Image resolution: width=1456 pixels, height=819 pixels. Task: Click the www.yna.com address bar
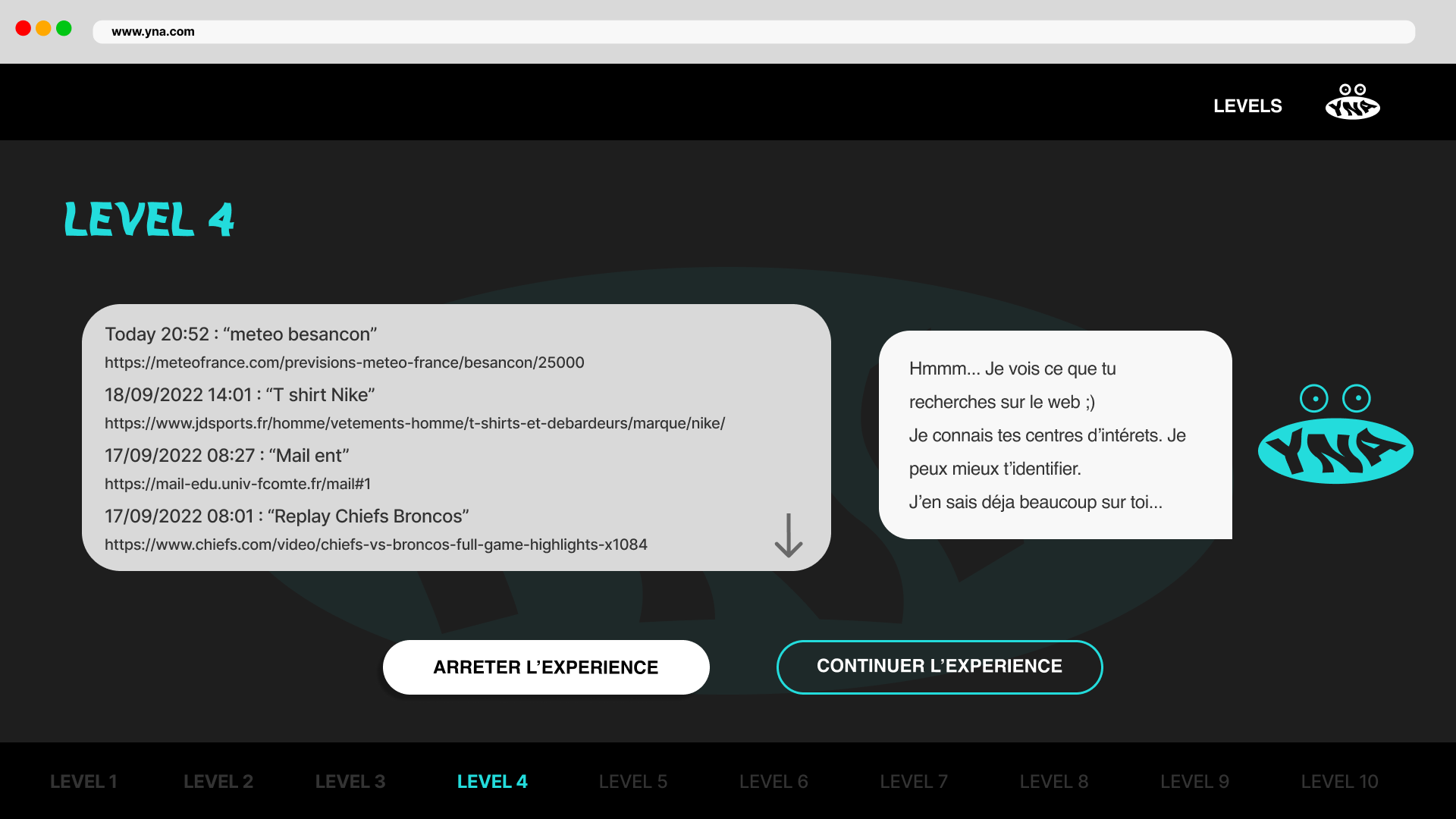(754, 32)
